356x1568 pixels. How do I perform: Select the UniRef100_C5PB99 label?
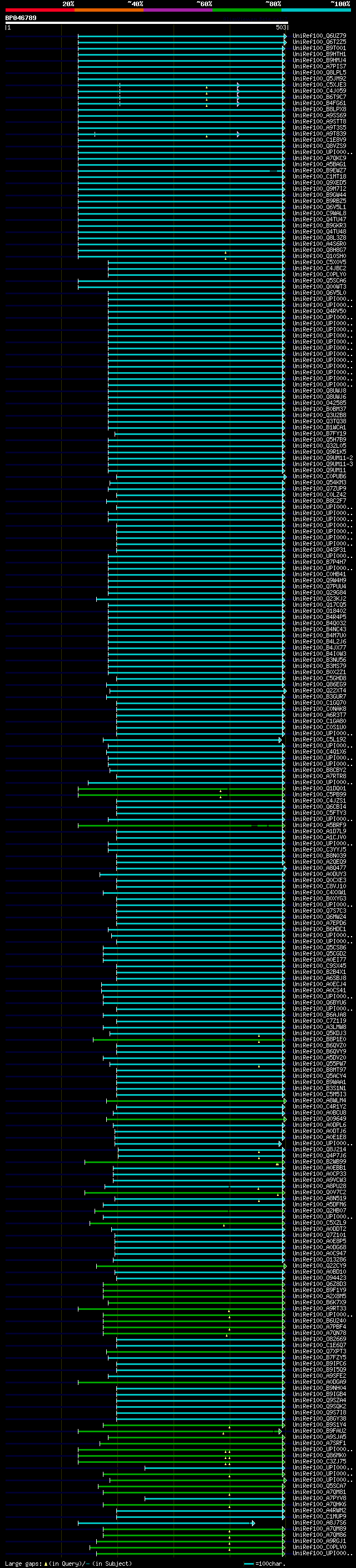click(x=319, y=794)
